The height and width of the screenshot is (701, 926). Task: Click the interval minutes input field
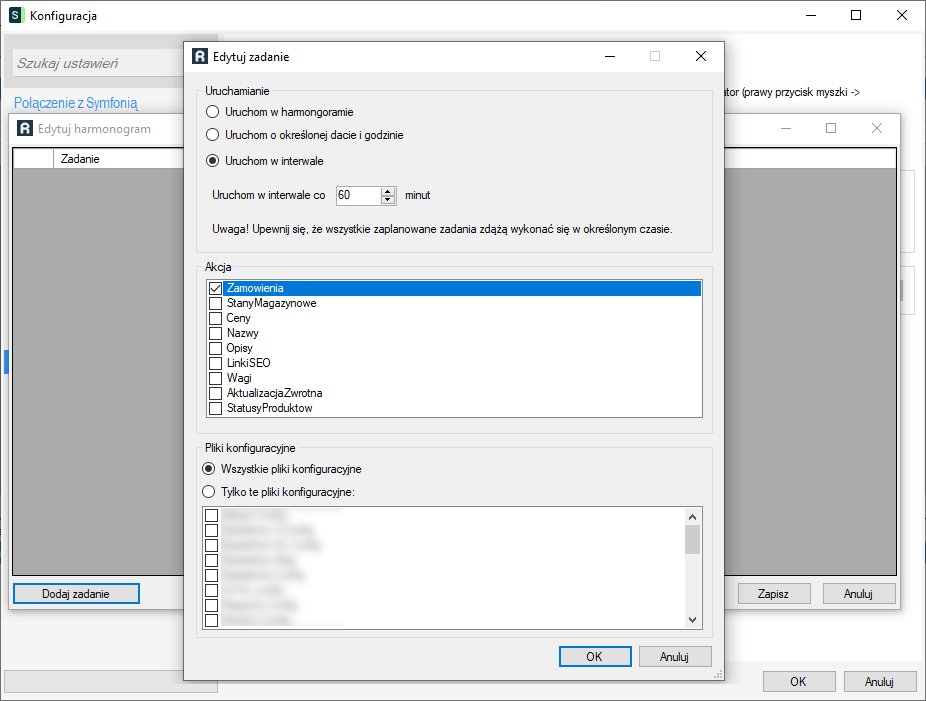pos(357,195)
